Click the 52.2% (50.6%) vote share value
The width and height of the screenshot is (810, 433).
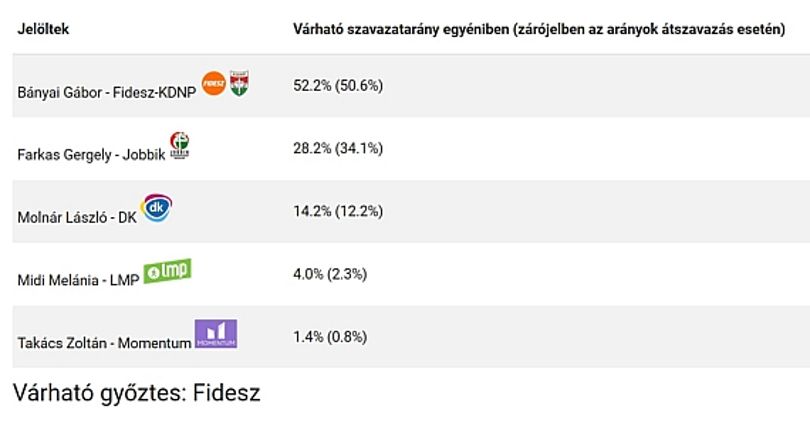pos(338,86)
